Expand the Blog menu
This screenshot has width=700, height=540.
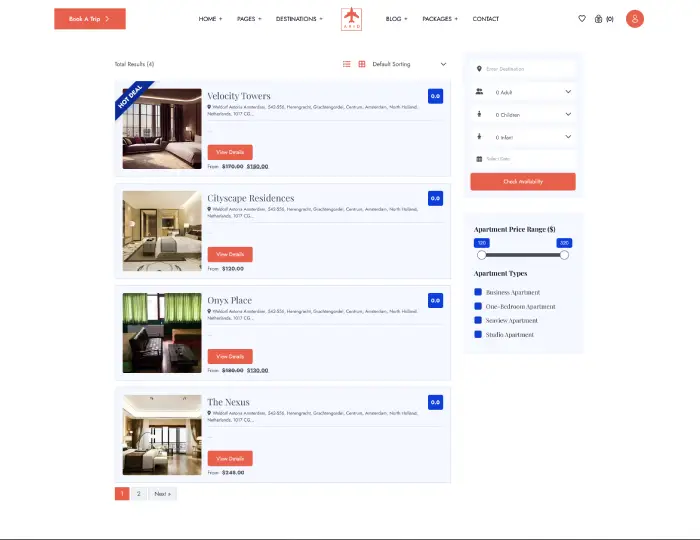point(396,19)
